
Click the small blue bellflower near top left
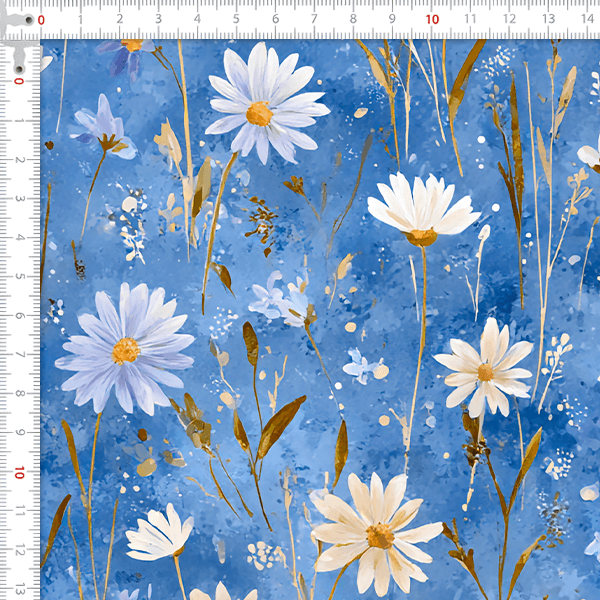(x=103, y=130)
